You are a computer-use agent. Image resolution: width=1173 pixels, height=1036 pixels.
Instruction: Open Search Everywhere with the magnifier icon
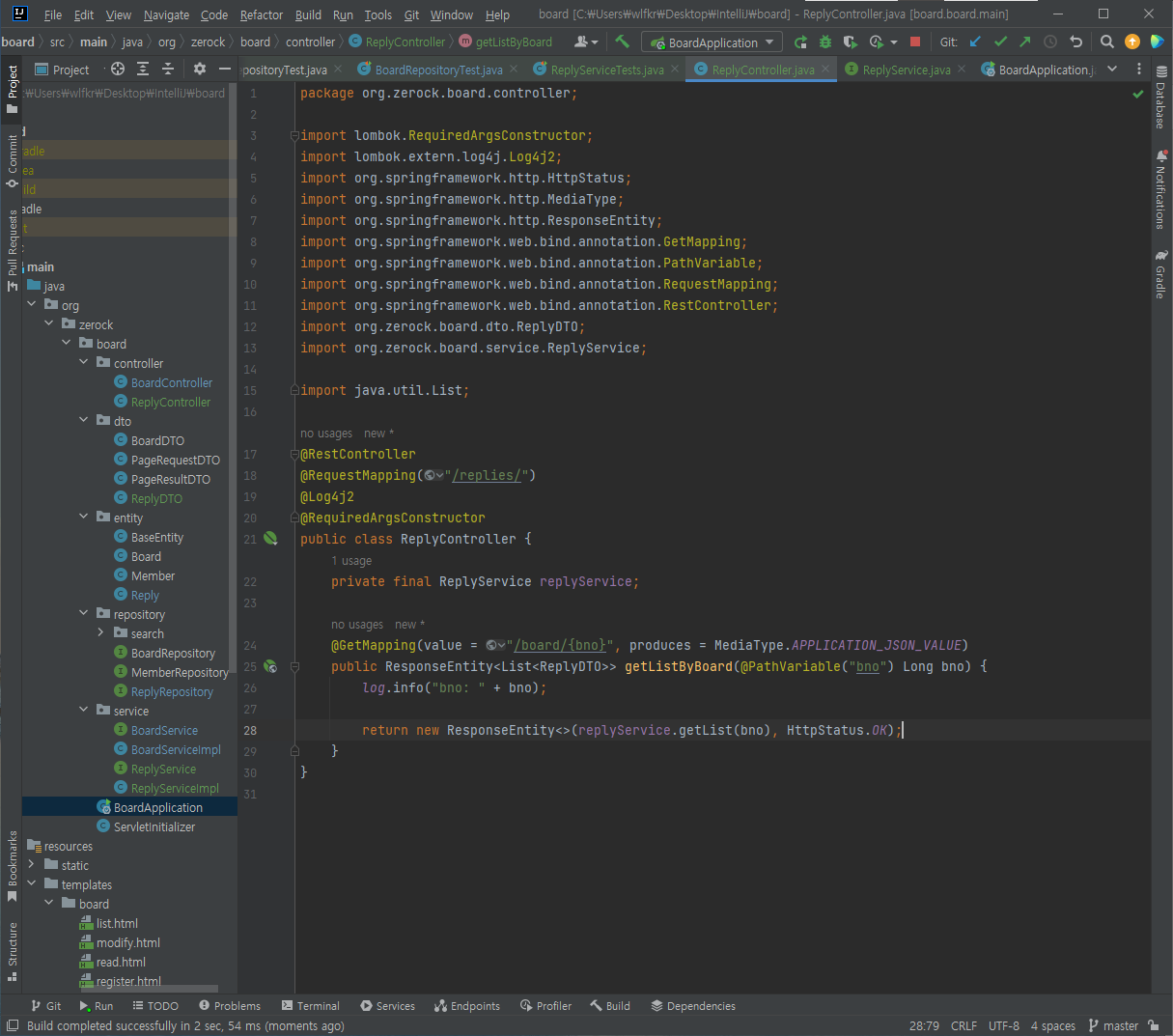[x=1107, y=42]
